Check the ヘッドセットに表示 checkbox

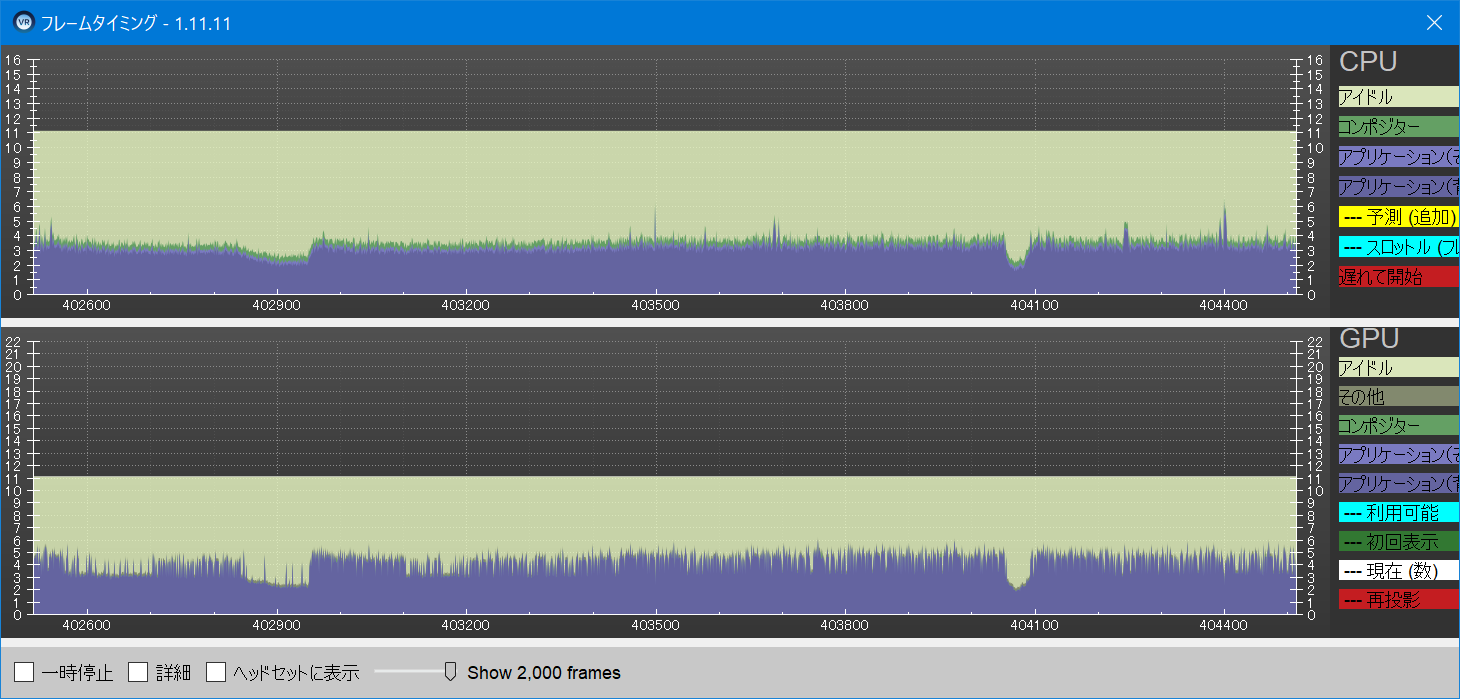click(x=216, y=672)
